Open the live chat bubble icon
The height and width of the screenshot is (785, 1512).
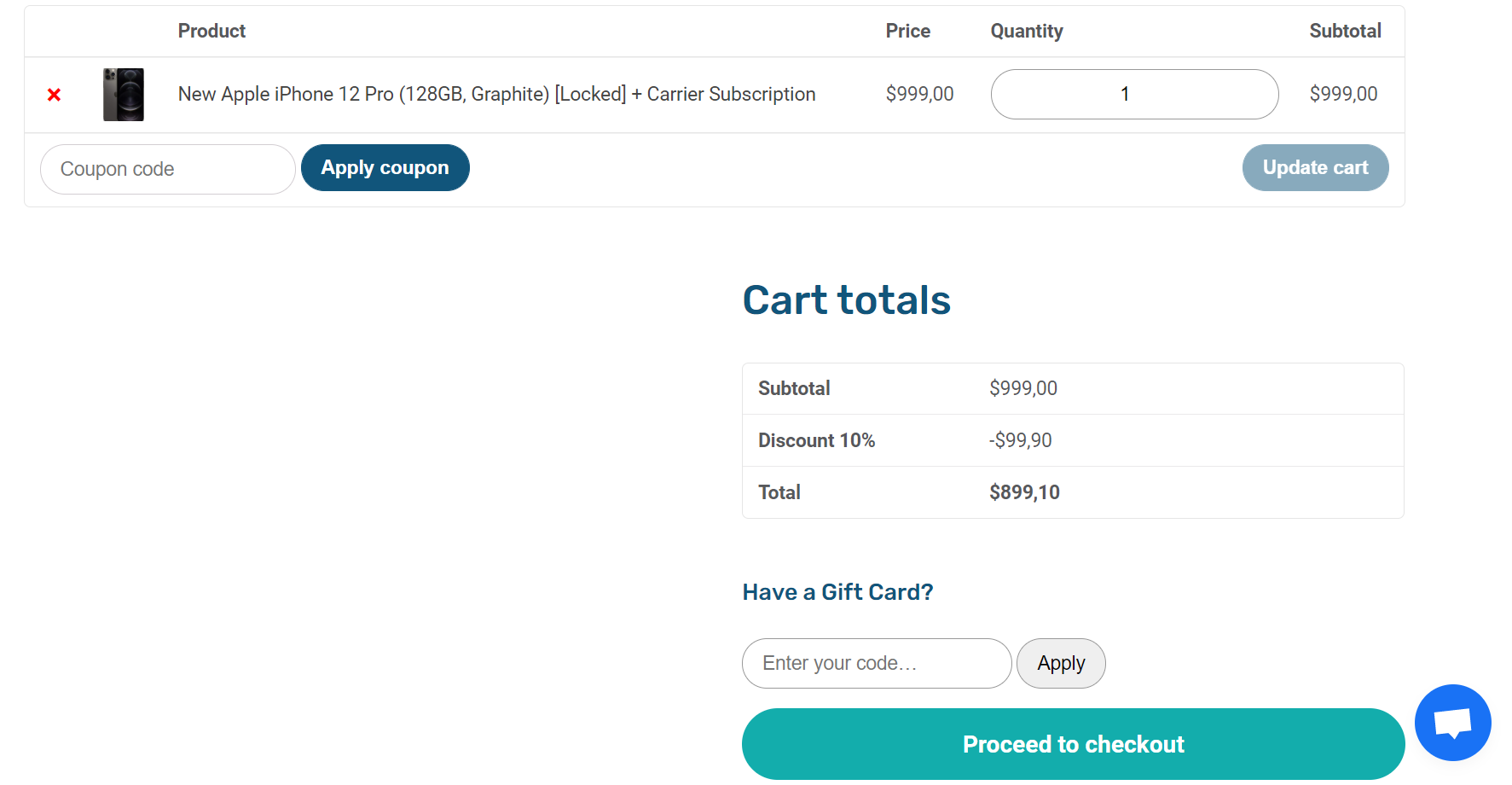pyautogui.click(x=1452, y=723)
